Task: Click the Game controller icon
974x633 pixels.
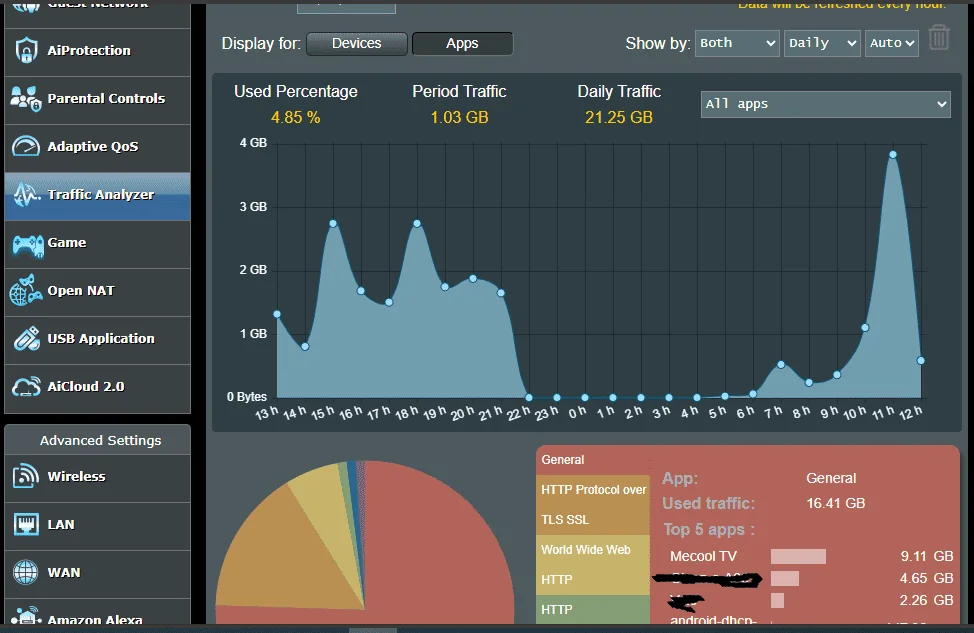Action: coord(28,245)
